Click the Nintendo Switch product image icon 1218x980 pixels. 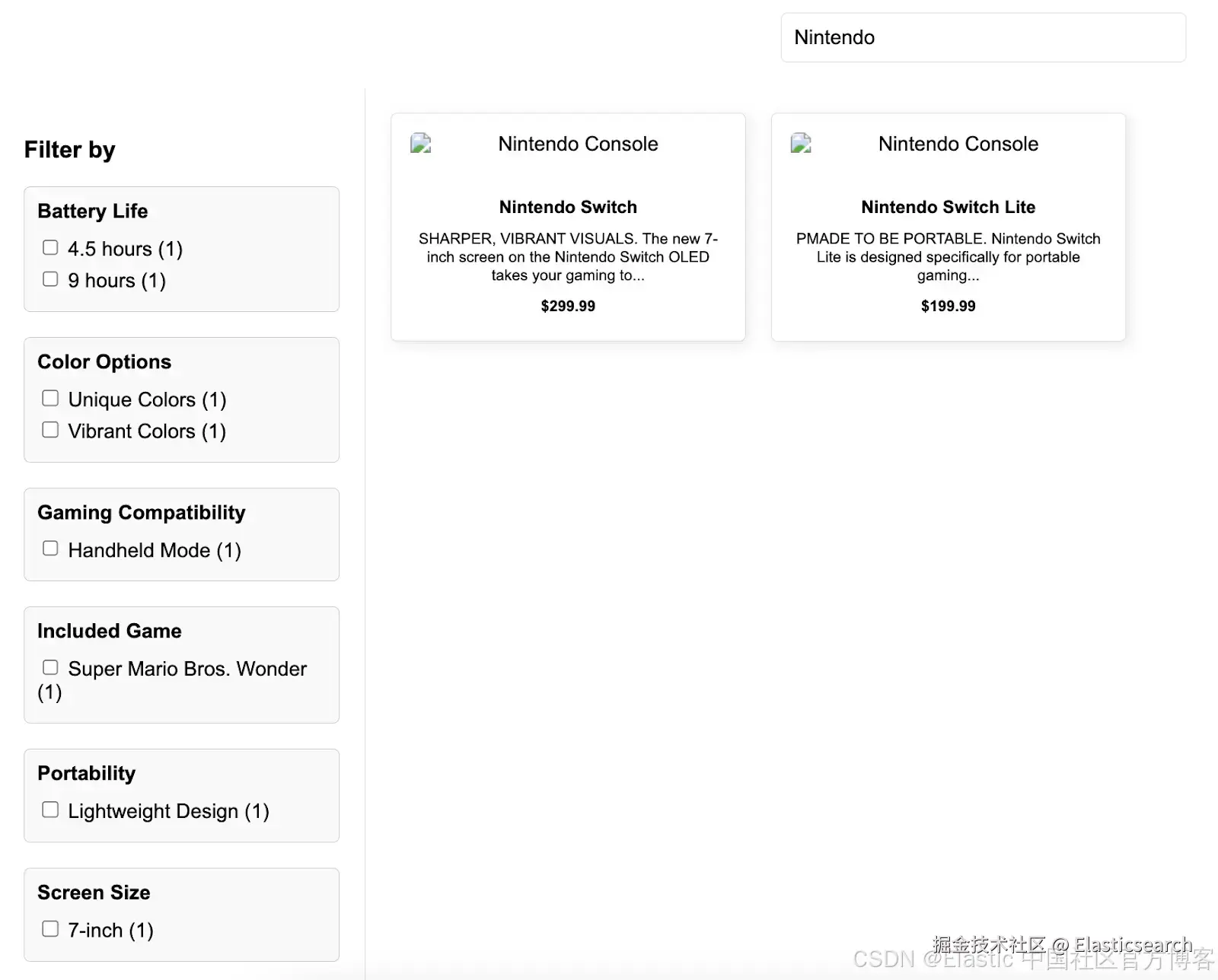421,144
